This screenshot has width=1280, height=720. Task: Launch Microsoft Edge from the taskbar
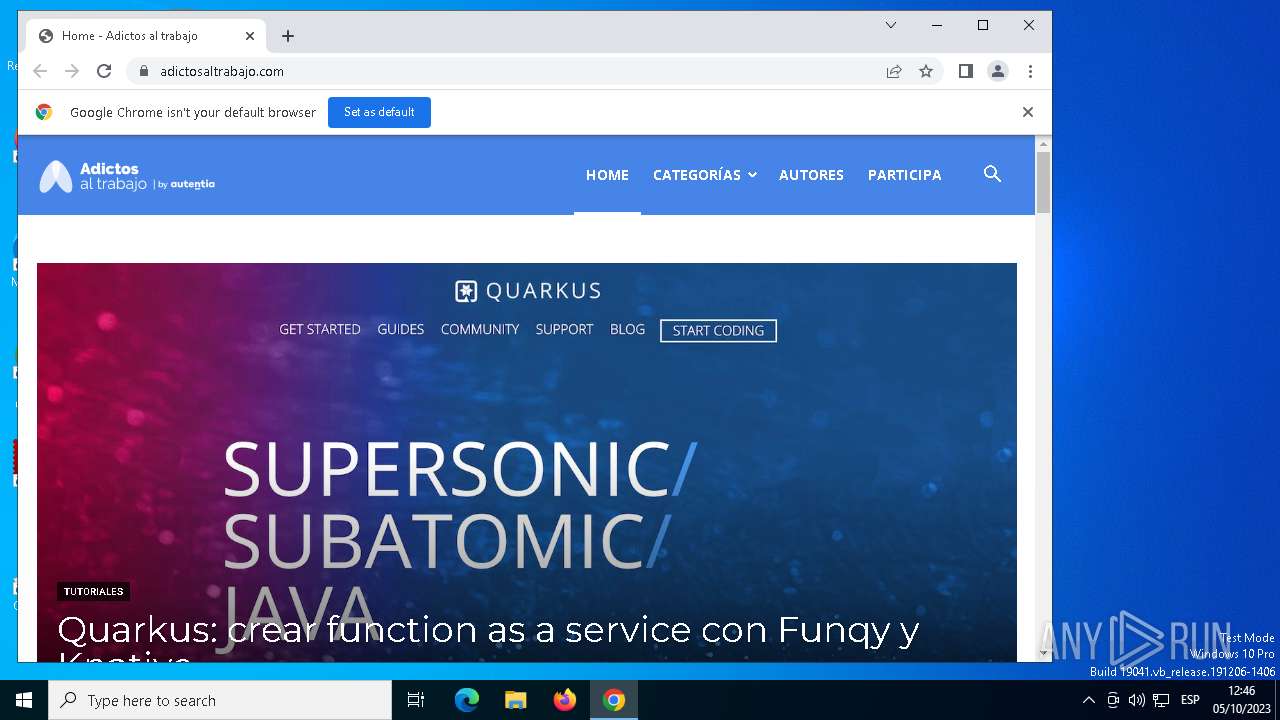pyautogui.click(x=467, y=700)
